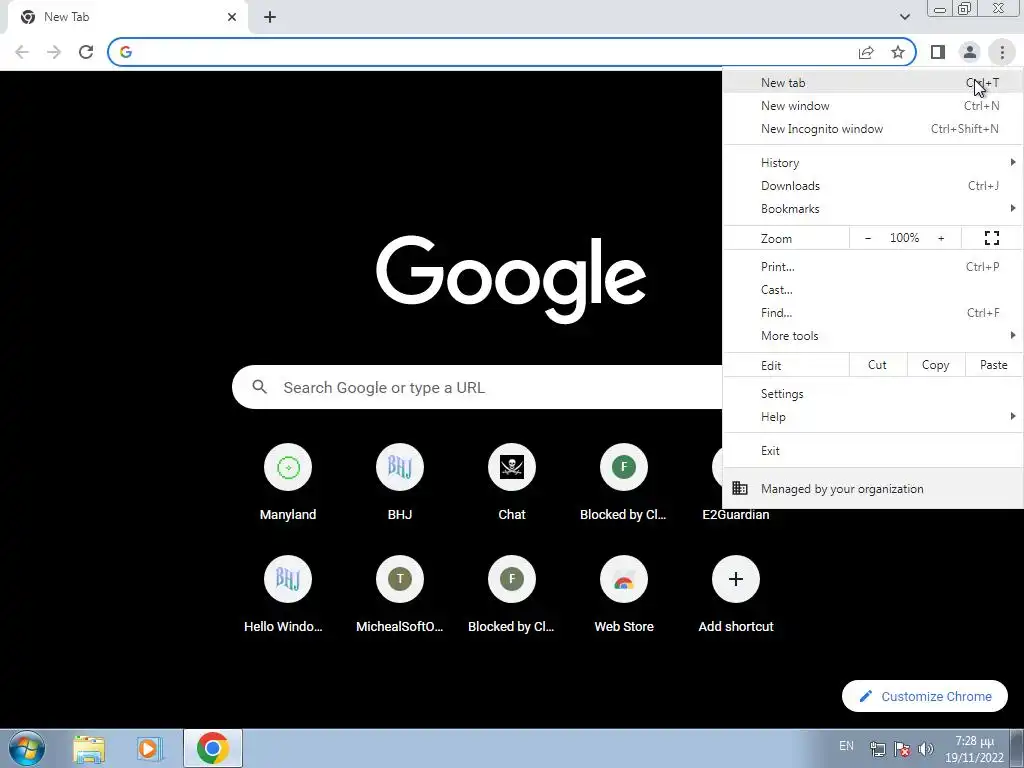The width and height of the screenshot is (1024, 768).
Task: Expand the Help submenu
Action: [873, 417]
